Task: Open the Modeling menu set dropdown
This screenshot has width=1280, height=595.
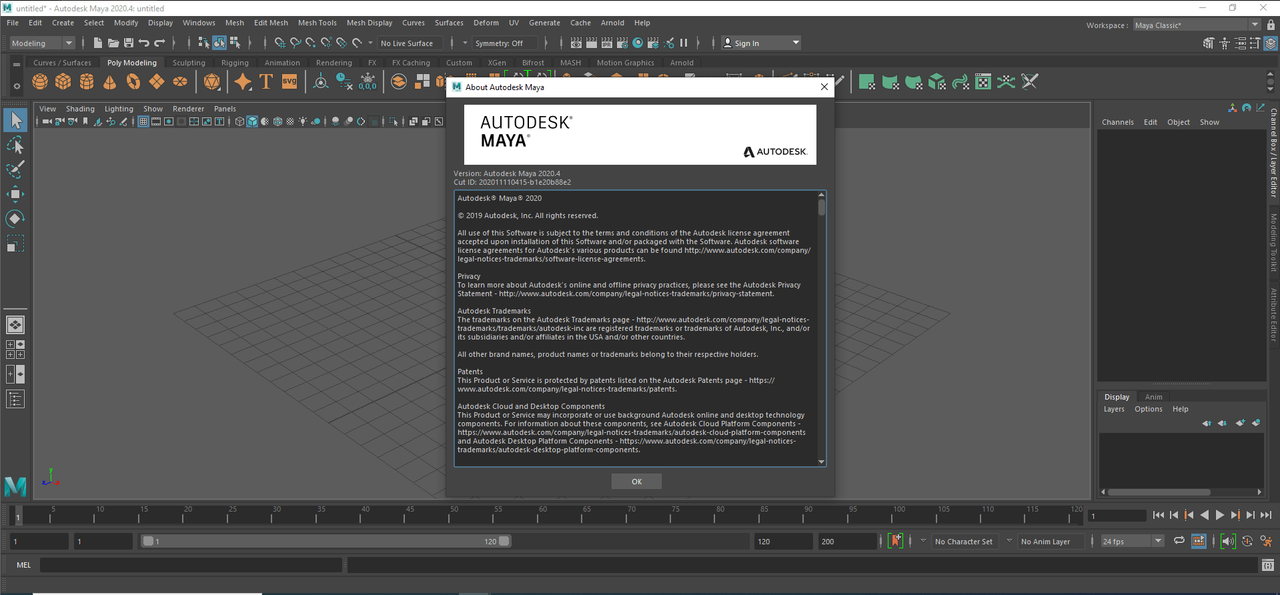Action: tap(42, 43)
